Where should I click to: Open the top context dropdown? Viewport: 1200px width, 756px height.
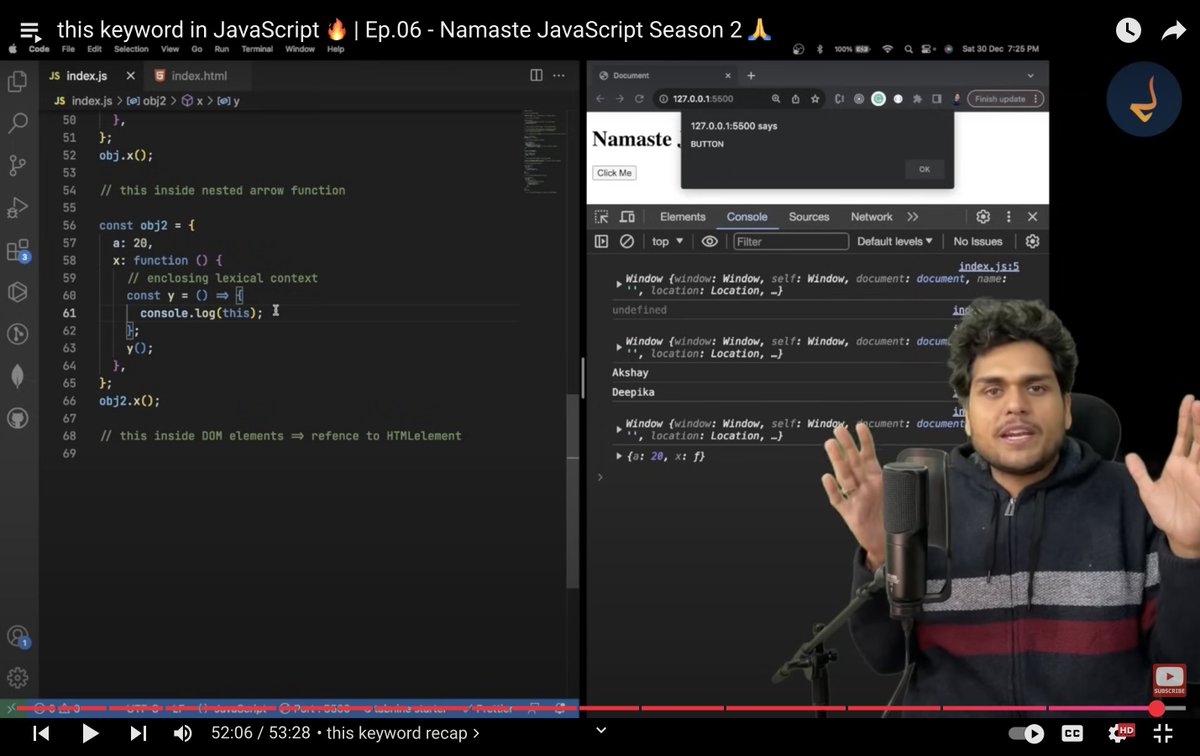[668, 241]
